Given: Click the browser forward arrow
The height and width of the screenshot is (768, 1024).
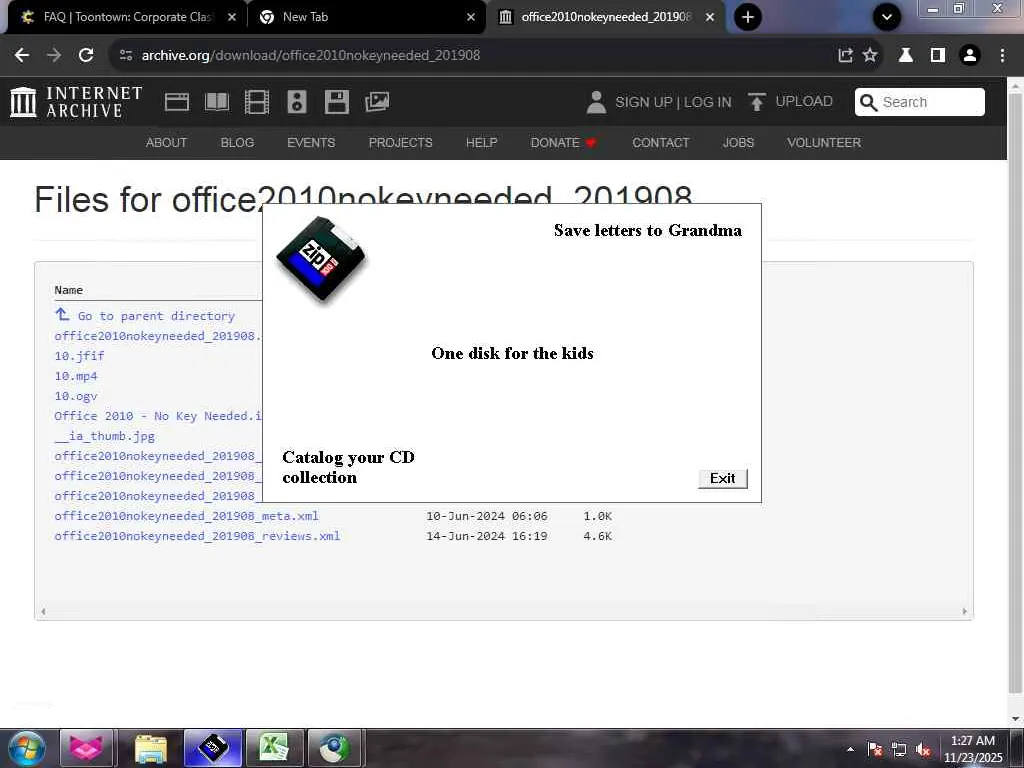Looking at the screenshot, I should (x=54, y=56).
